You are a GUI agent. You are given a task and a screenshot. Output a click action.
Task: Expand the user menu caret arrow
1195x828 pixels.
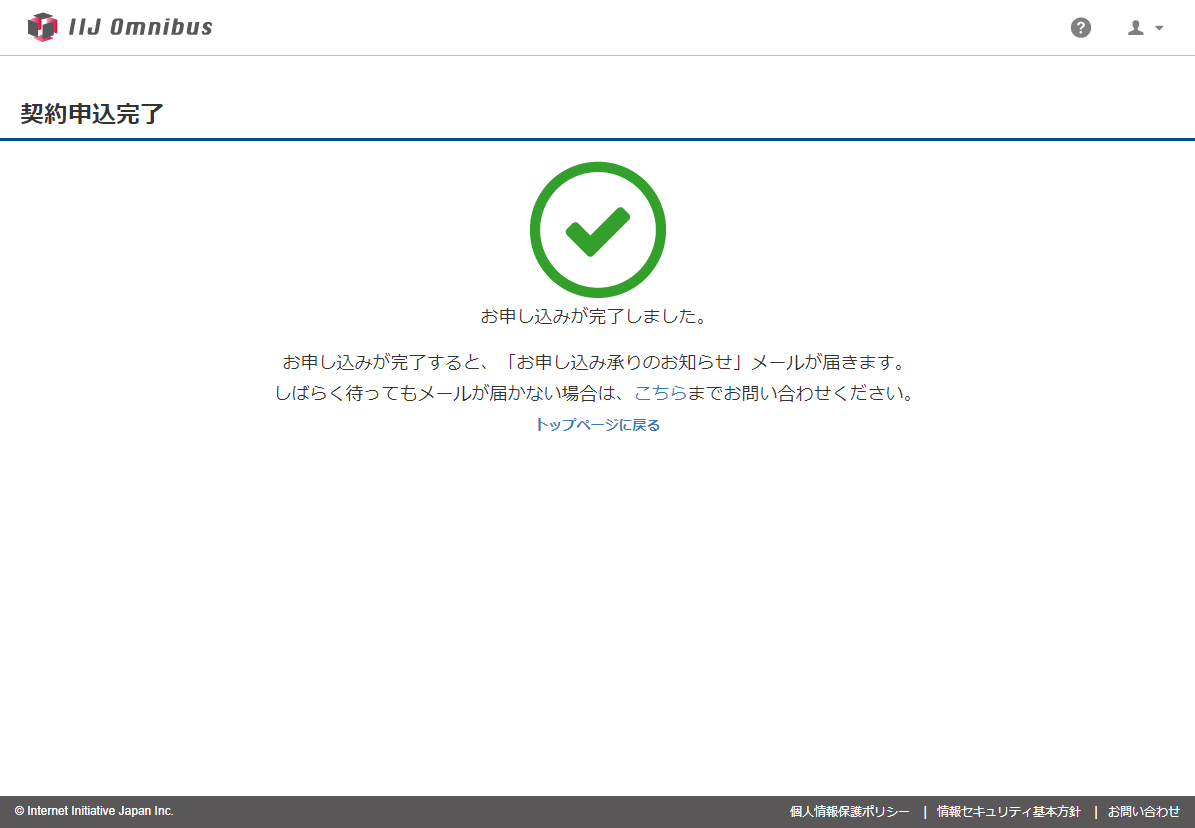[1159, 28]
